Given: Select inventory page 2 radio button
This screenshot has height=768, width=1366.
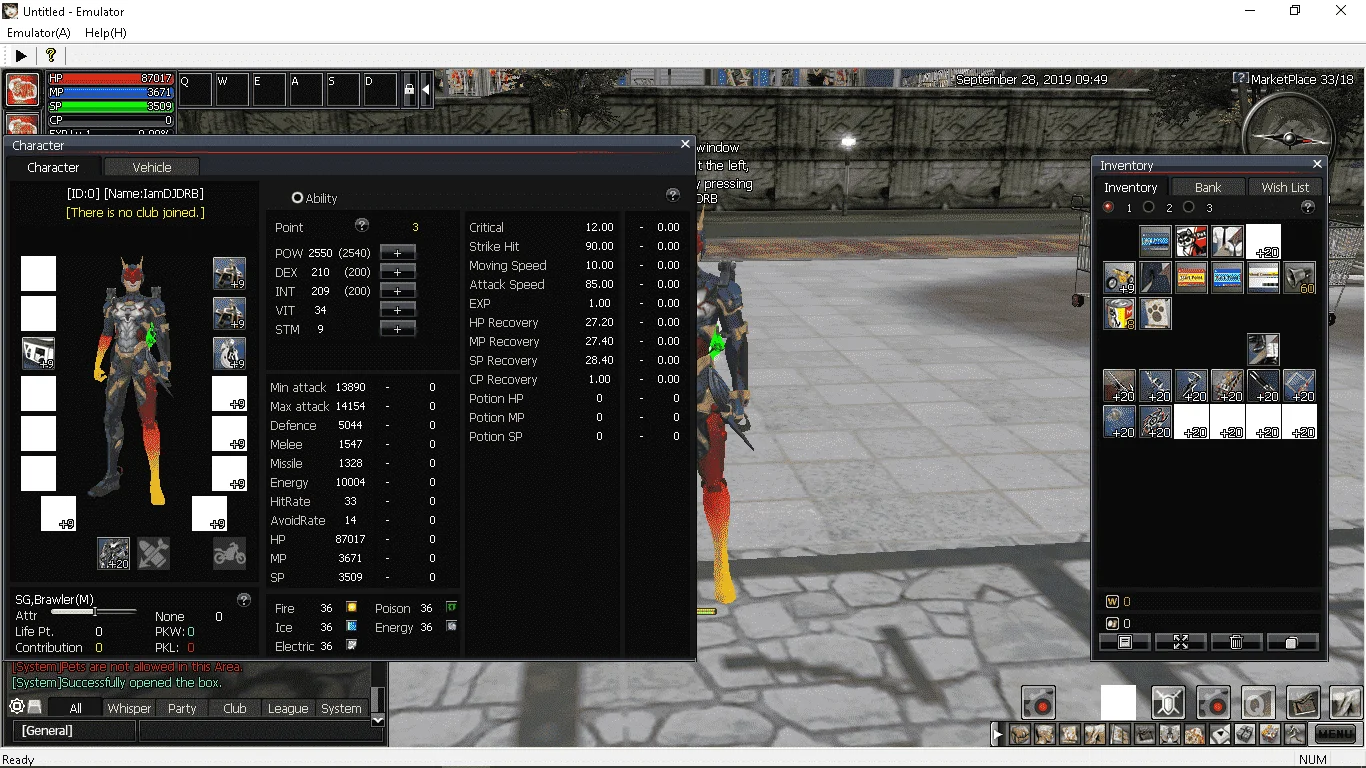Looking at the screenshot, I should [1148, 207].
